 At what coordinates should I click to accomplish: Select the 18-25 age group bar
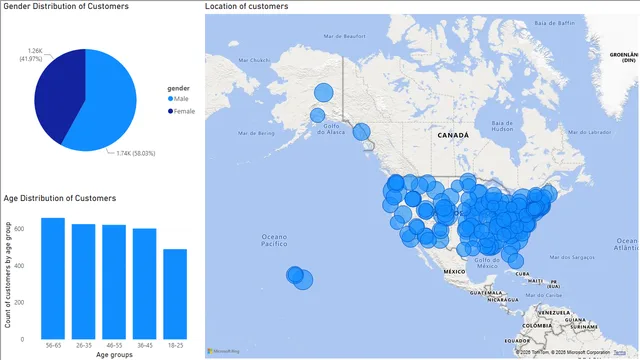pyautogui.click(x=175, y=294)
